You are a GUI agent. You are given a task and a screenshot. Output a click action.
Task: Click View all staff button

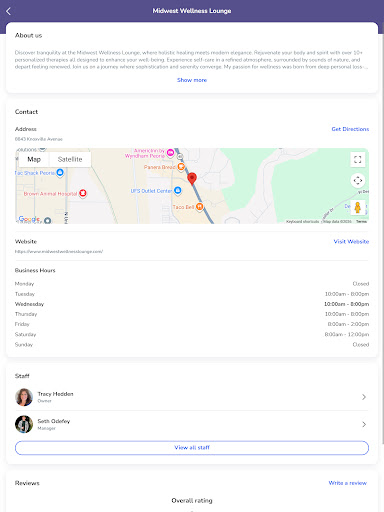pos(192,448)
